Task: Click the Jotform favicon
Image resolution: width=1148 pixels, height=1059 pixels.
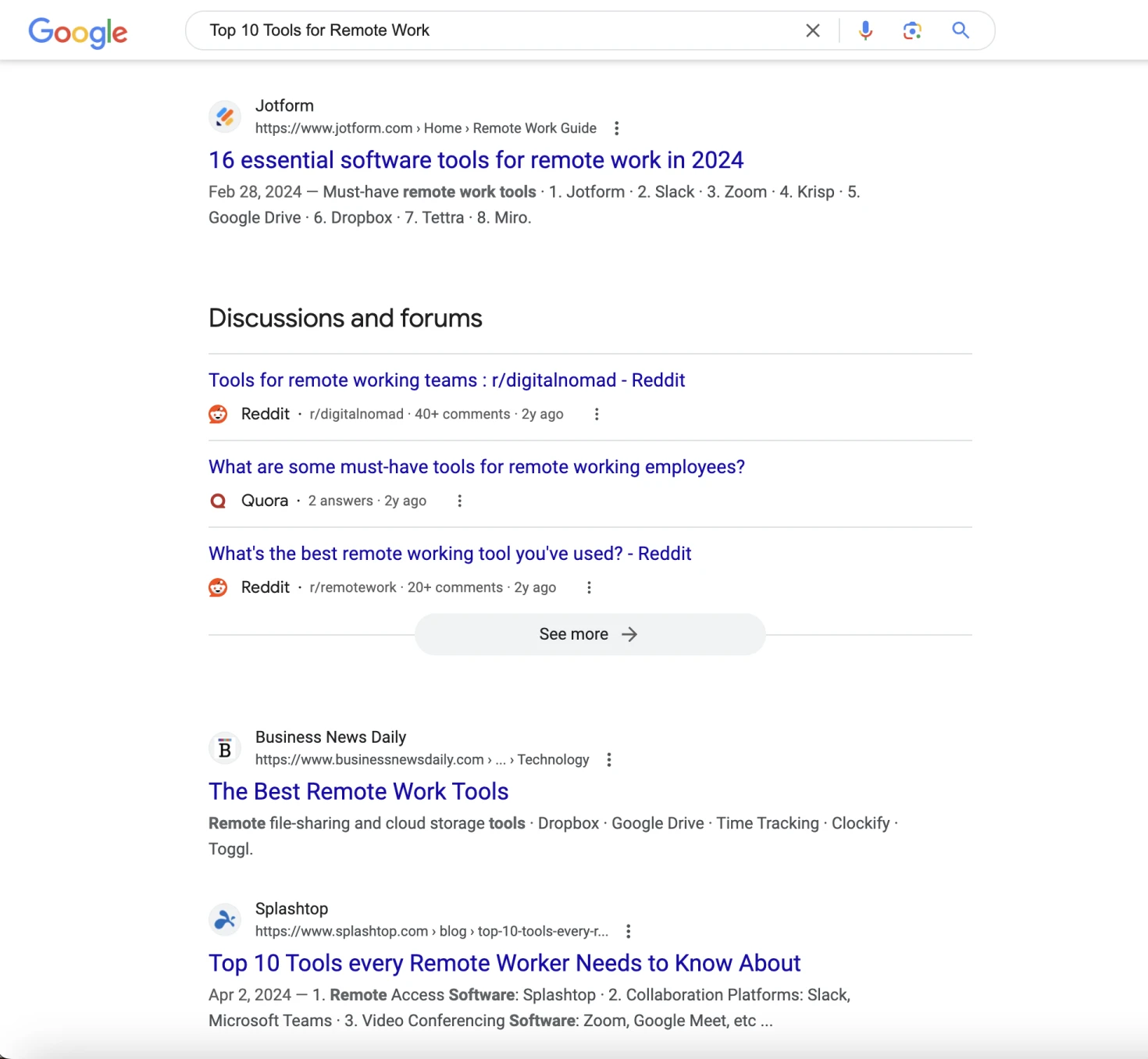Action: point(225,117)
